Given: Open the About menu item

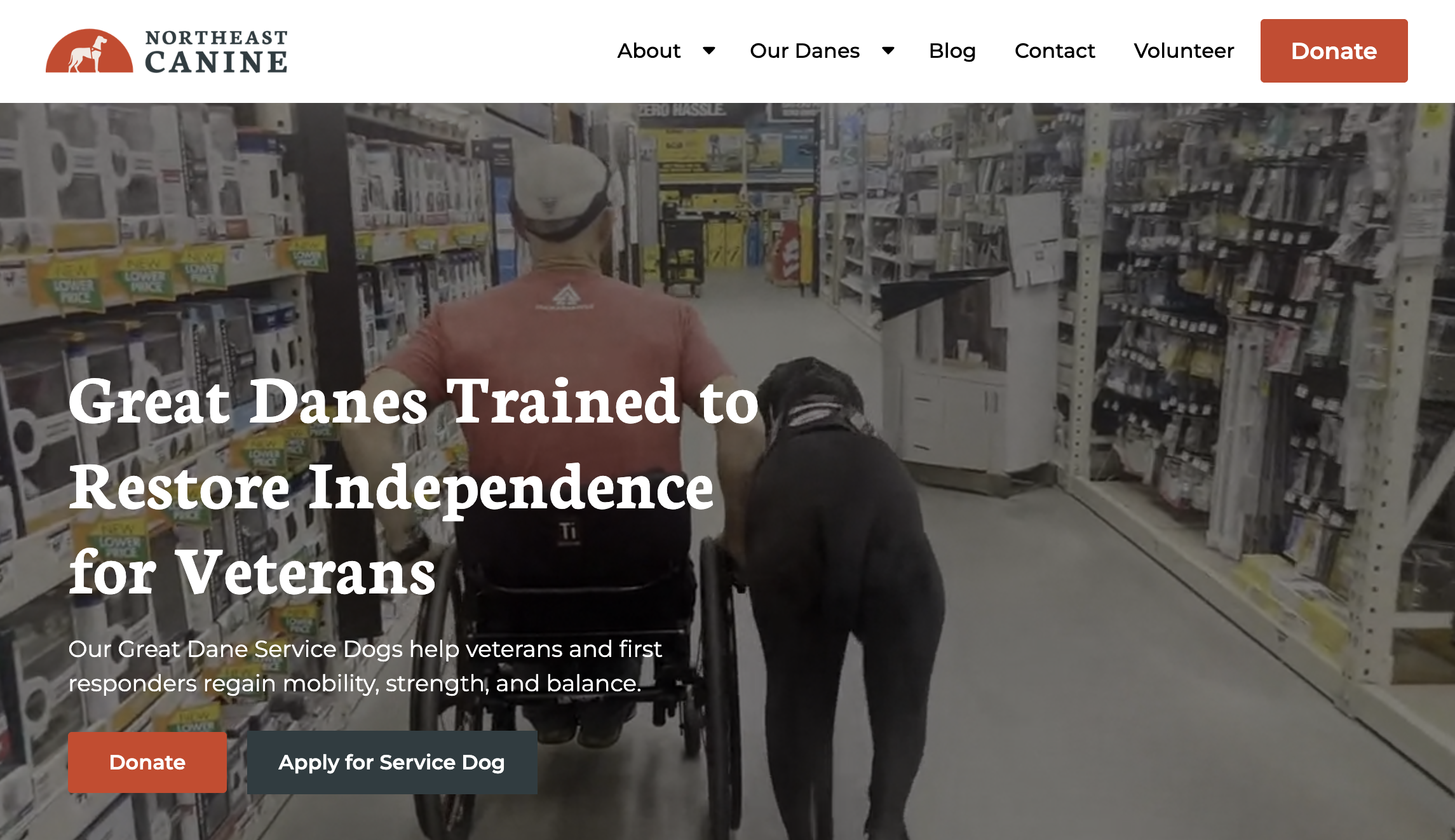Looking at the screenshot, I should 649,51.
